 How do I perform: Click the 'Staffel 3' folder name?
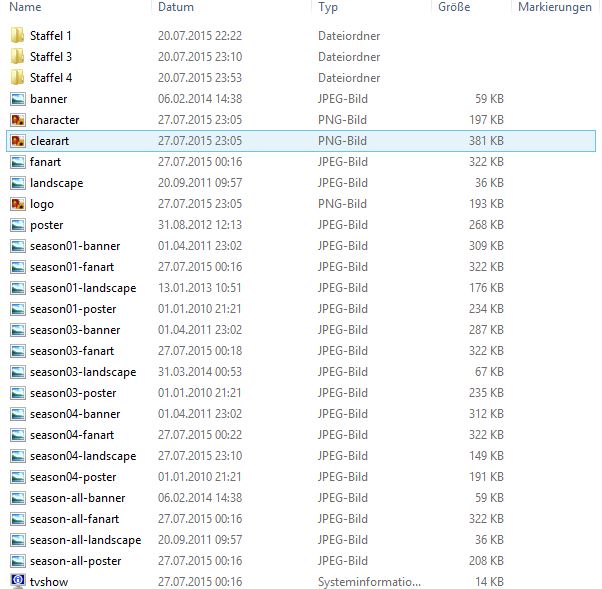[51, 57]
